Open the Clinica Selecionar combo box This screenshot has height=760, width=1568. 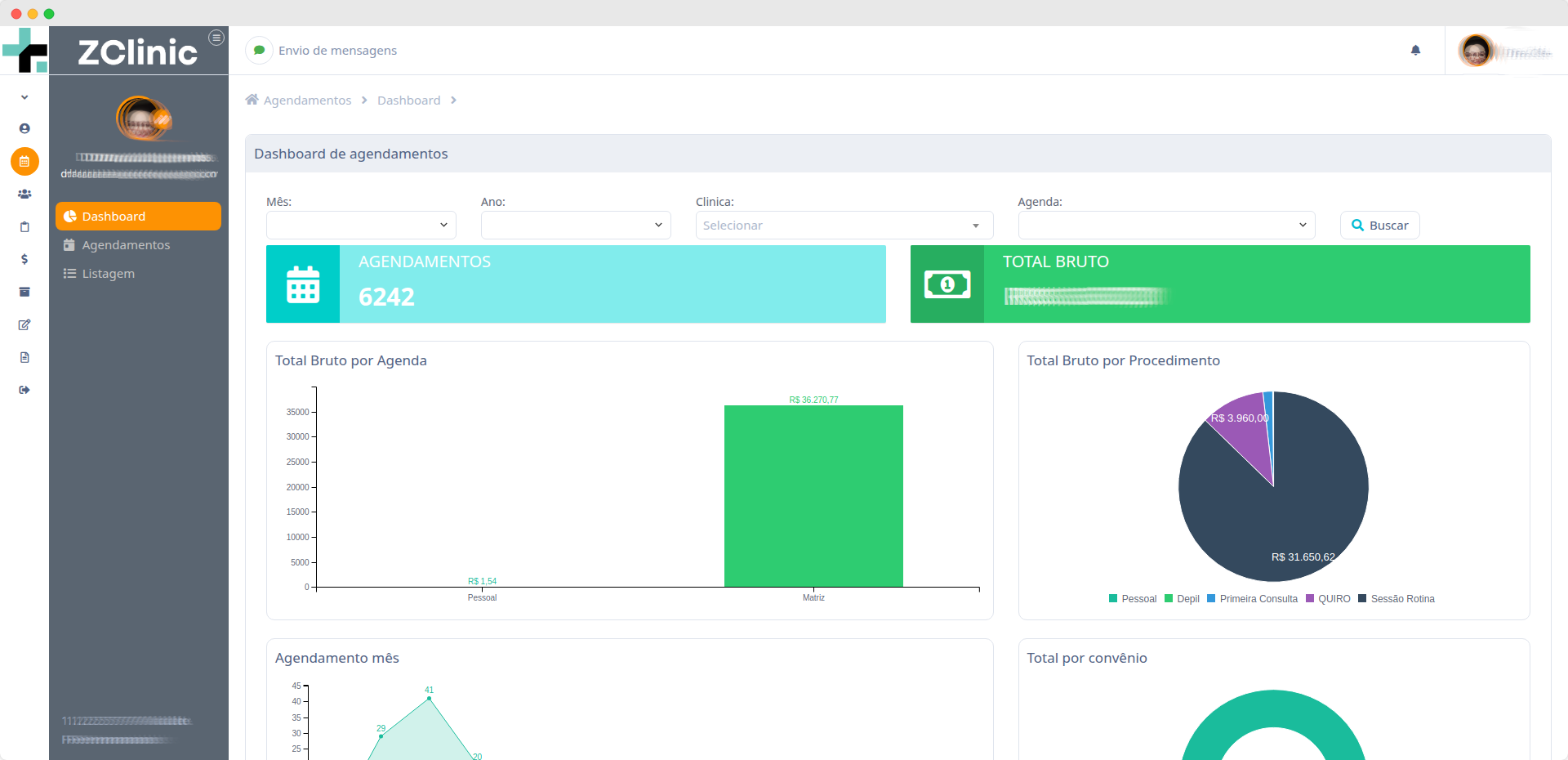844,225
